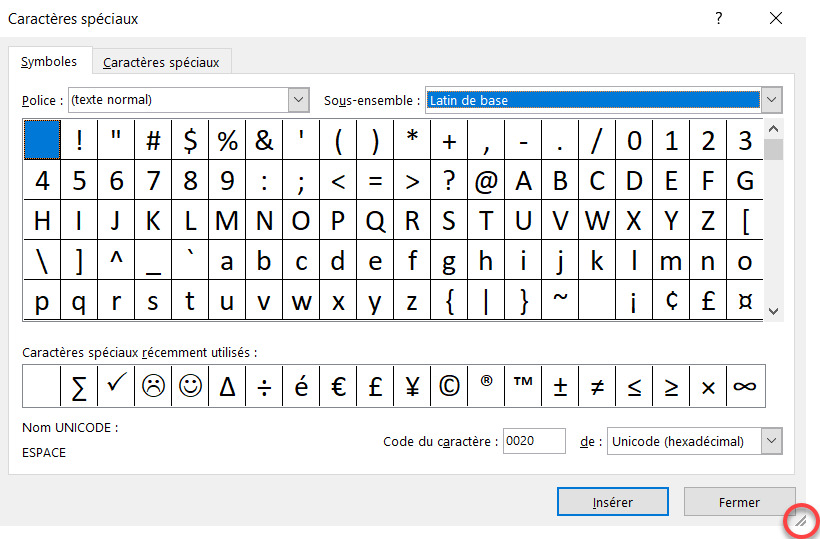Choose the smiling face symbol

click(190, 386)
